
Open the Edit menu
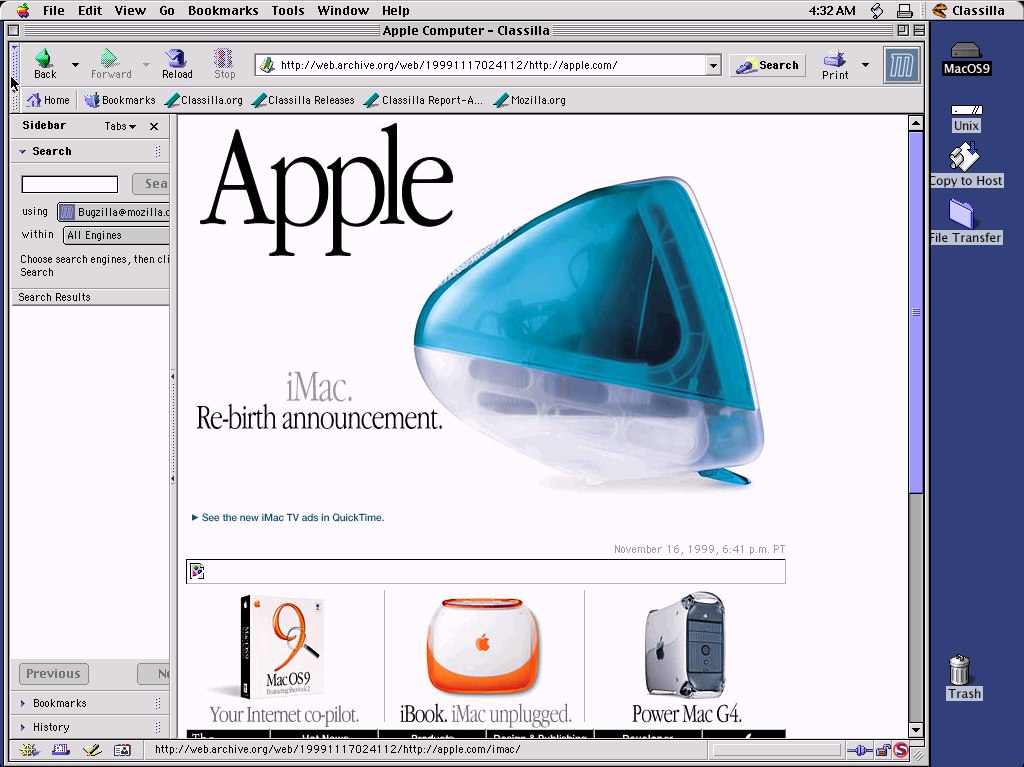pyautogui.click(x=90, y=10)
